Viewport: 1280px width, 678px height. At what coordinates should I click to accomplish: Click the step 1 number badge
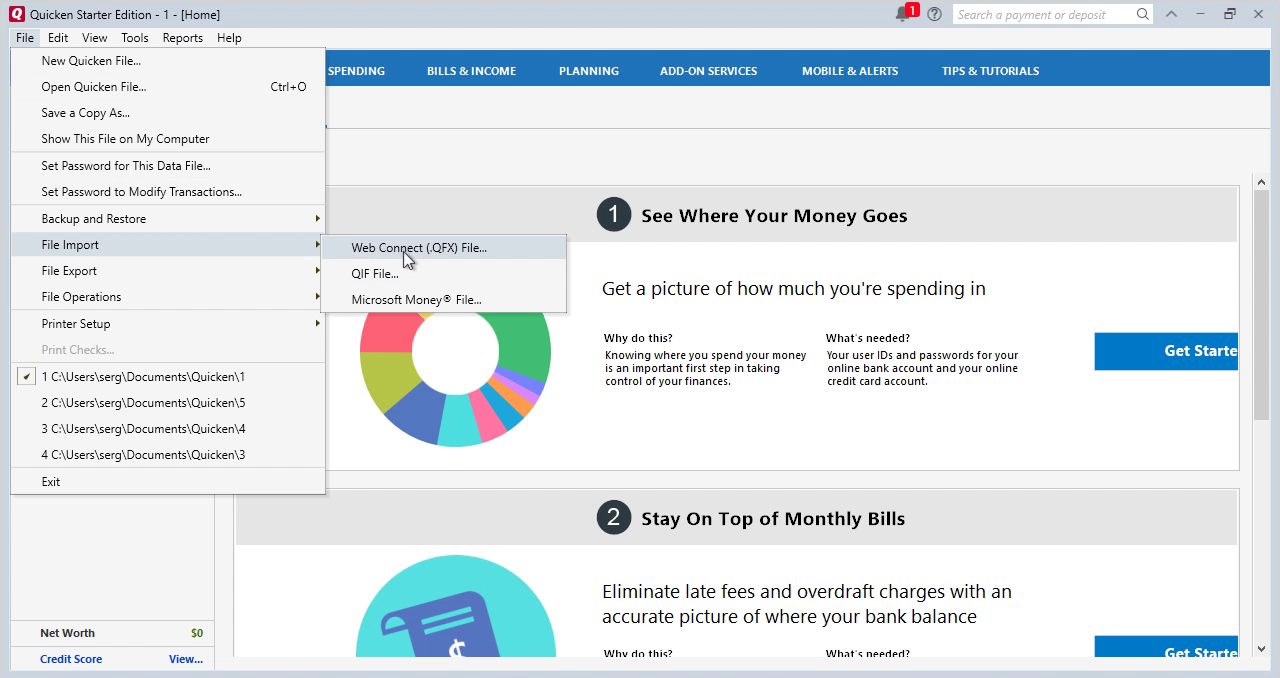[614, 215]
